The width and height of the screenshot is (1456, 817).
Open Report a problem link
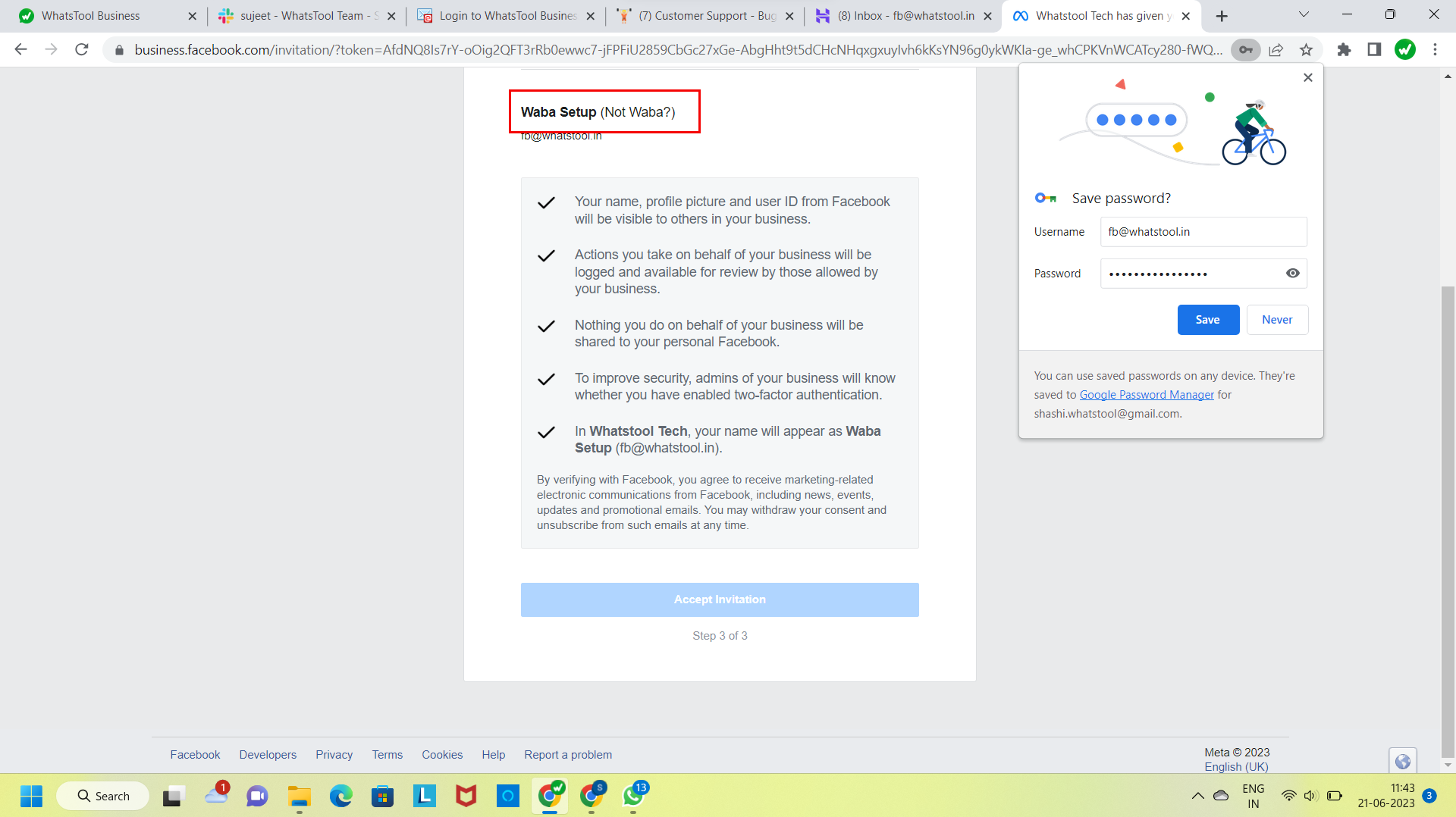coord(568,755)
